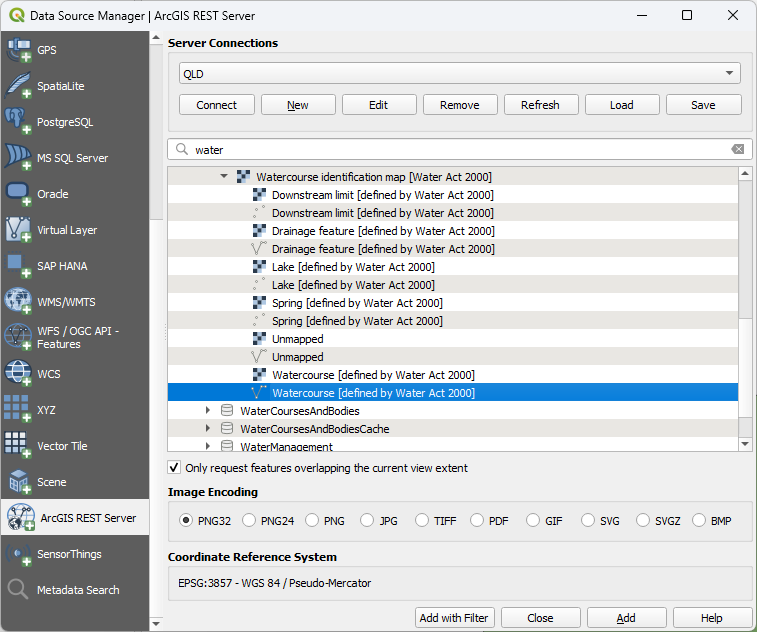The width and height of the screenshot is (757, 632).
Task: Select the GPS source icon
Action: (x=19, y=50)
